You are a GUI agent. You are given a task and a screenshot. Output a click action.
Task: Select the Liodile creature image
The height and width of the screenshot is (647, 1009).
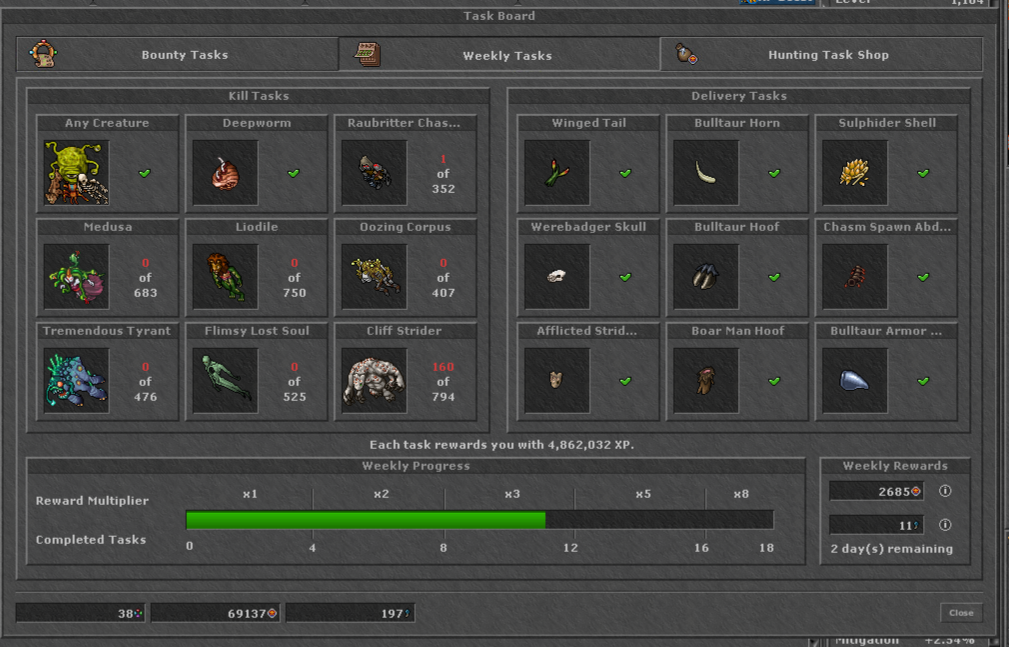225,277
